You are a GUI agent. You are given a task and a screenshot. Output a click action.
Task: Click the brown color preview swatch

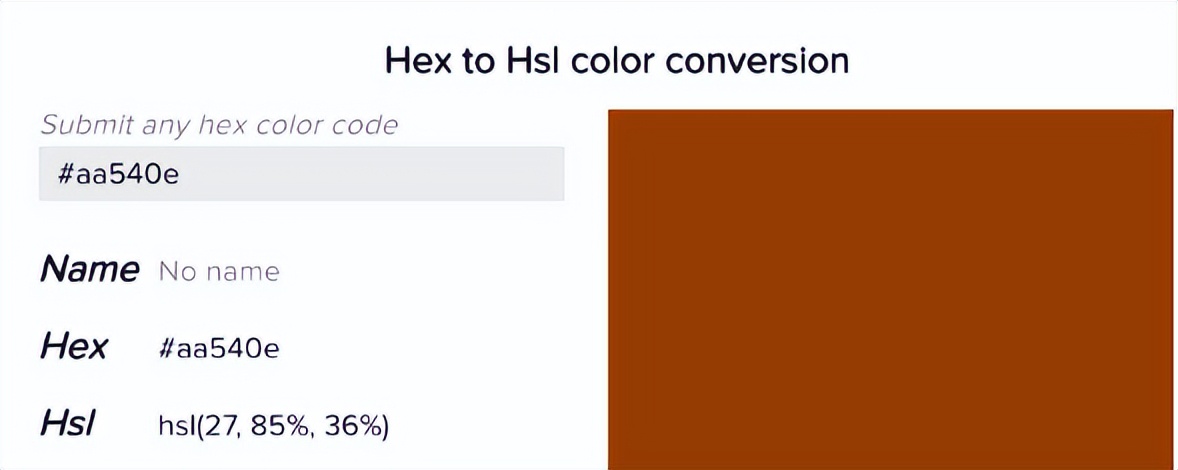point(890,289)
